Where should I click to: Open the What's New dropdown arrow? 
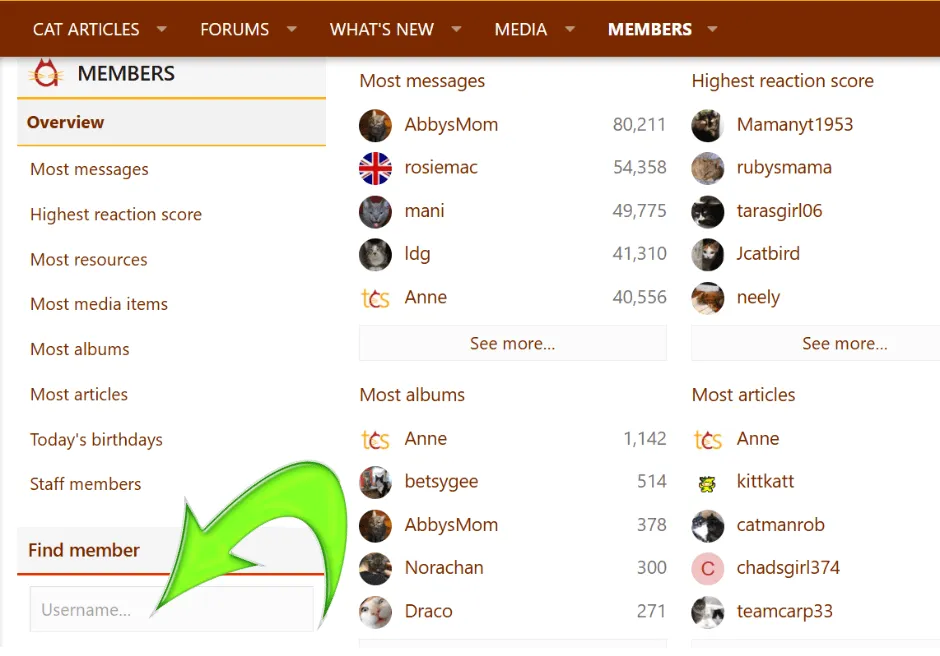pyautogui.click(x=456, y=29)
